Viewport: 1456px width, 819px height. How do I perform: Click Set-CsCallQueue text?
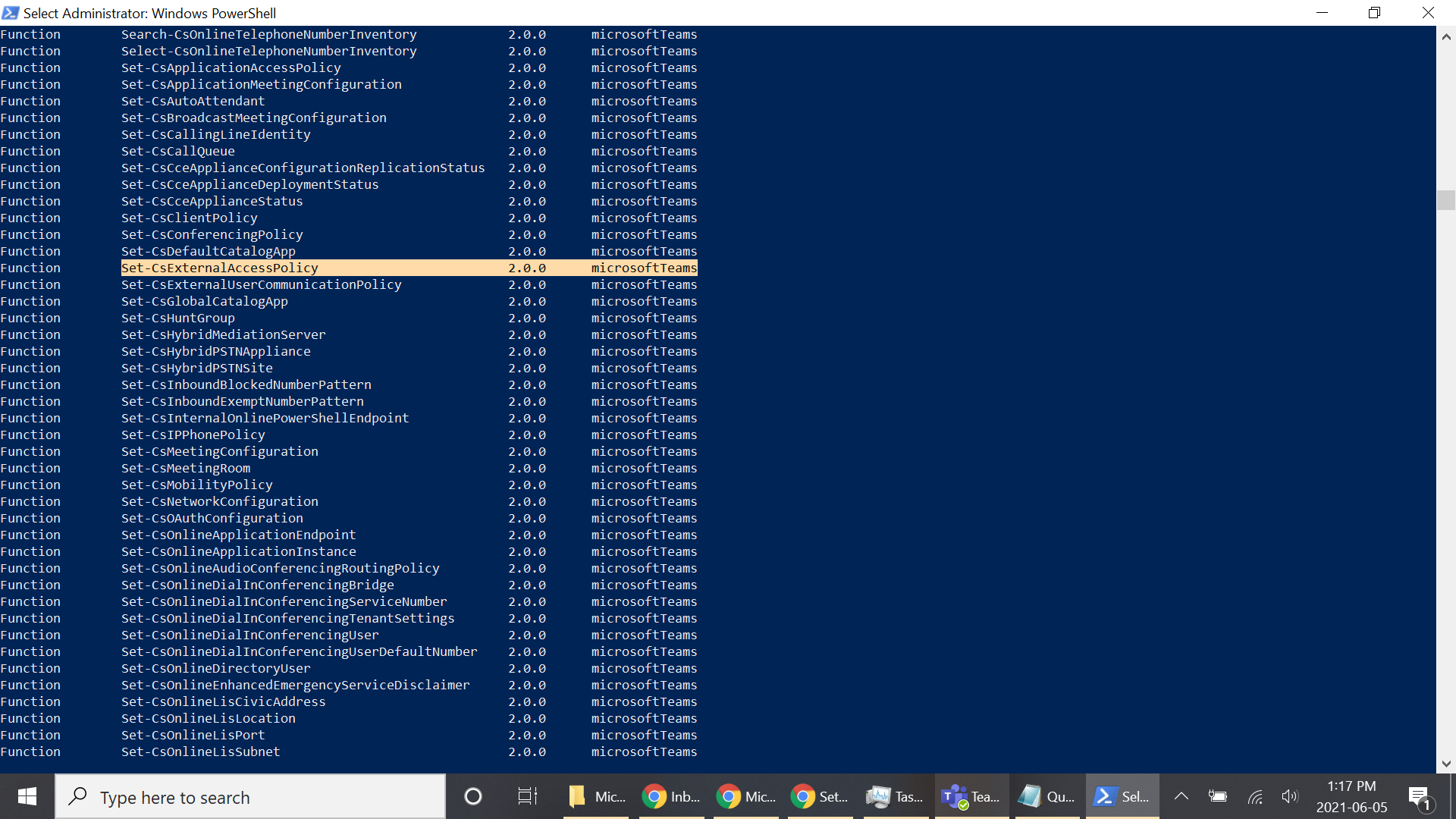[178, 151]
